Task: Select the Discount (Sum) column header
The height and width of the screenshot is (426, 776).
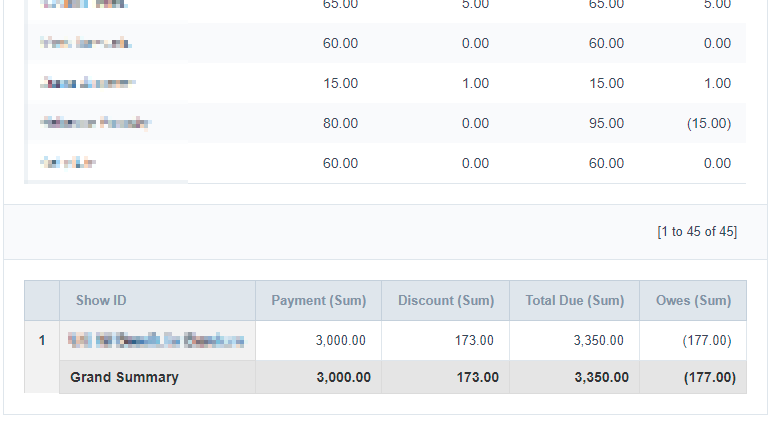Action: tap(445, 301)
